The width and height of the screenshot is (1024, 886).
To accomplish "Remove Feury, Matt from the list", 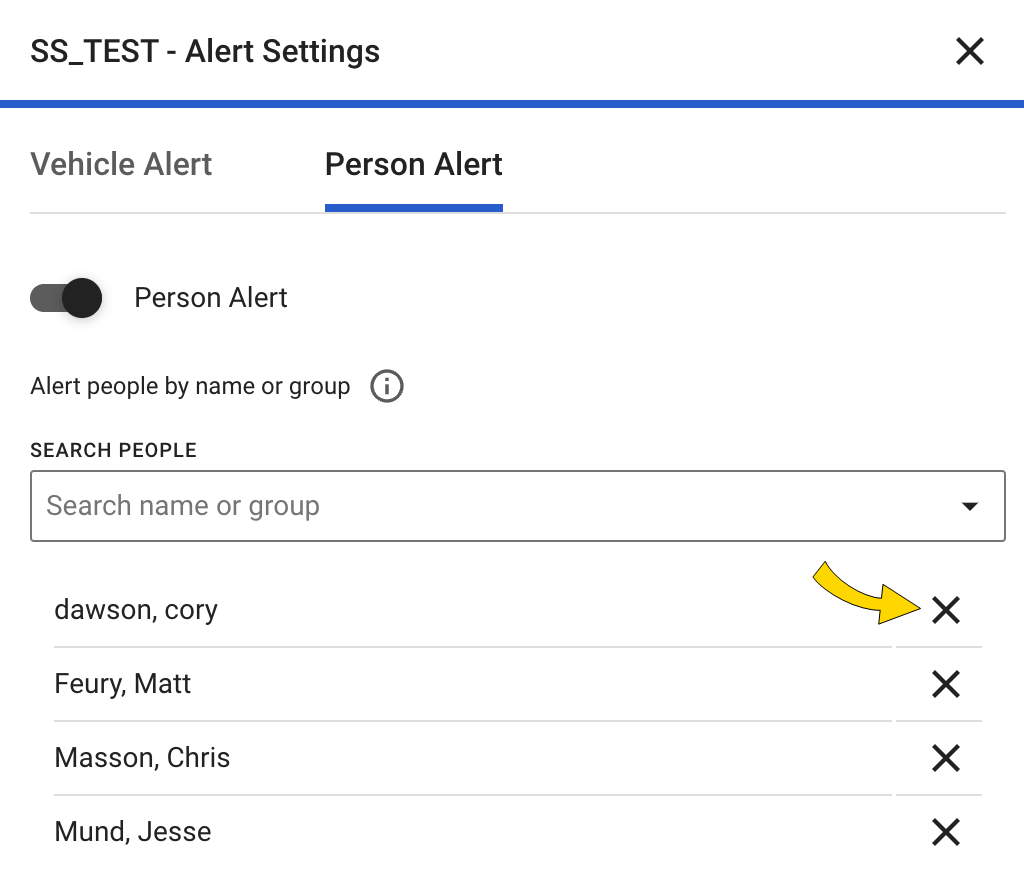I will click(x=945, y=684).
